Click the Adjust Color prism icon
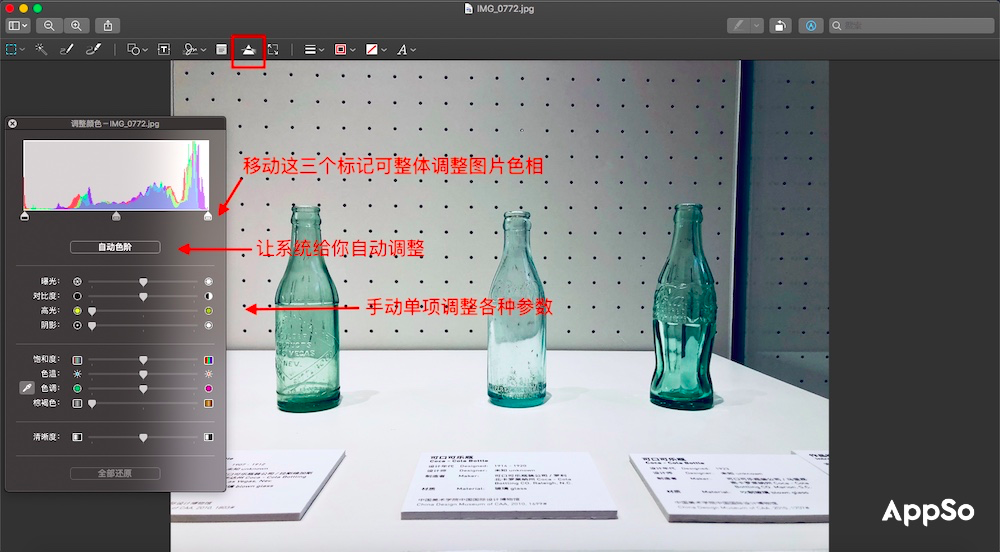This screenshot has height=552, width=1000. pyautogui.click(x=248, y=48)
